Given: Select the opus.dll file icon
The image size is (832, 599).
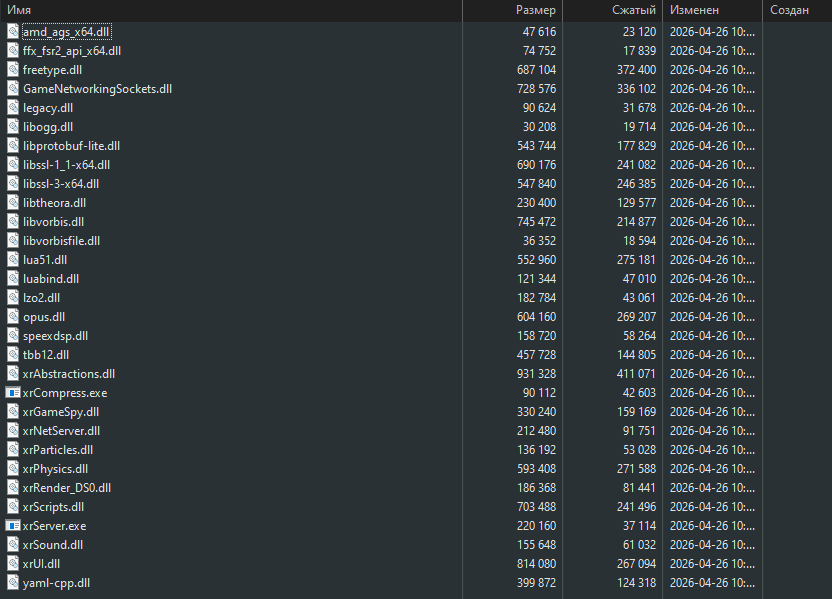Looking at the screenshot, I should 13,317.
